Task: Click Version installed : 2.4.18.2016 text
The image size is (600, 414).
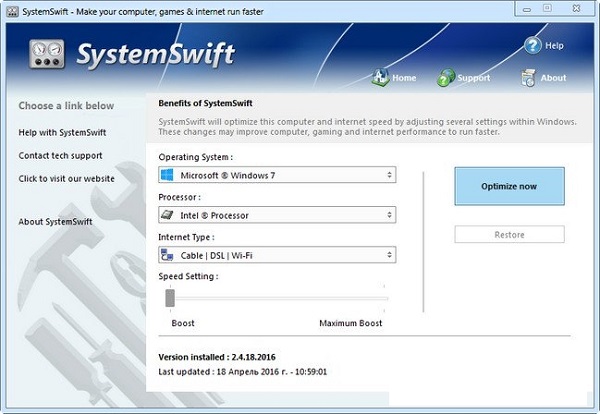Action: point(217,357)
